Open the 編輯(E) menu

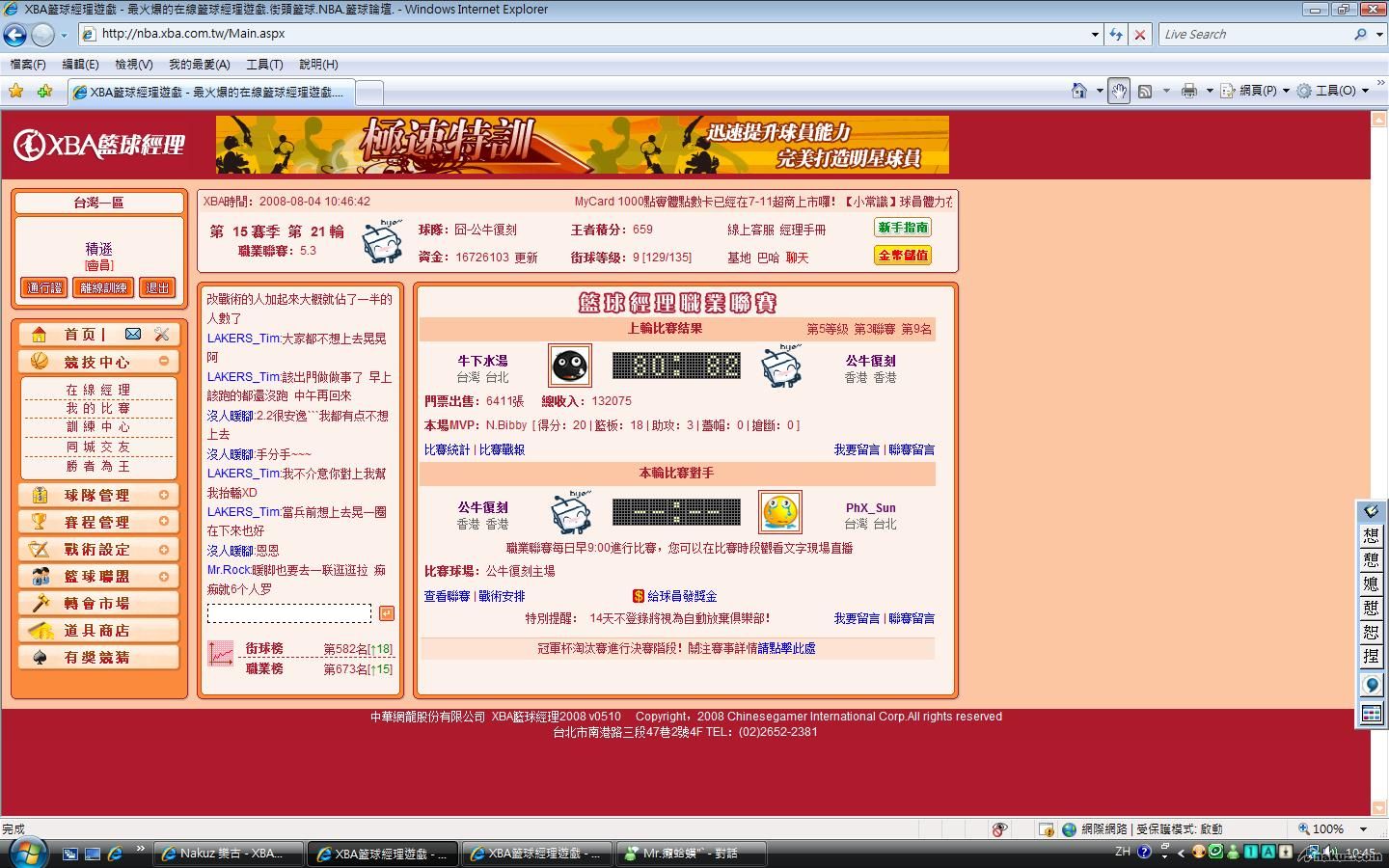tap(80, 64)
